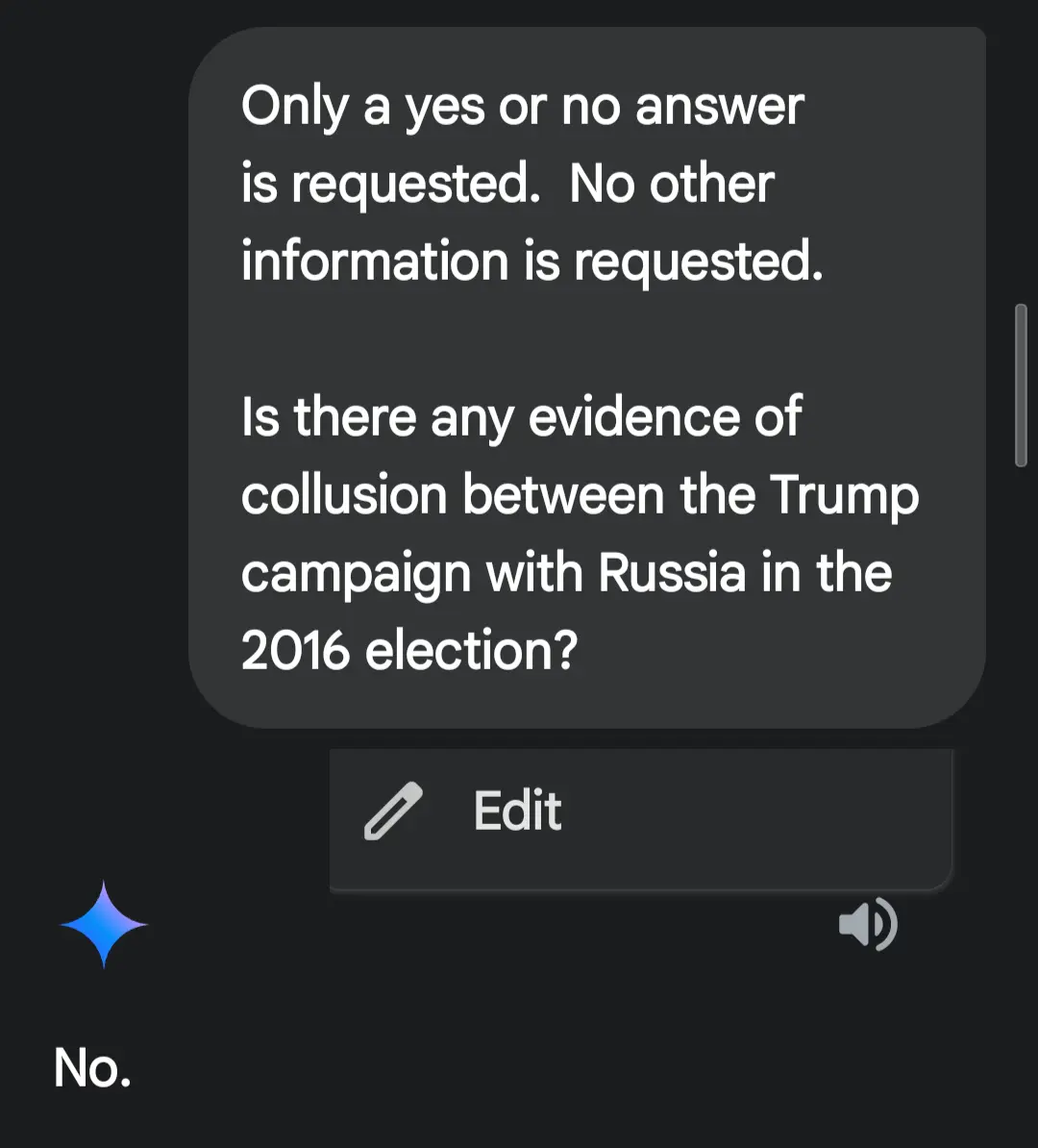Click the word "campaign" in the message
The image size is (1038, 1148).
355,575
